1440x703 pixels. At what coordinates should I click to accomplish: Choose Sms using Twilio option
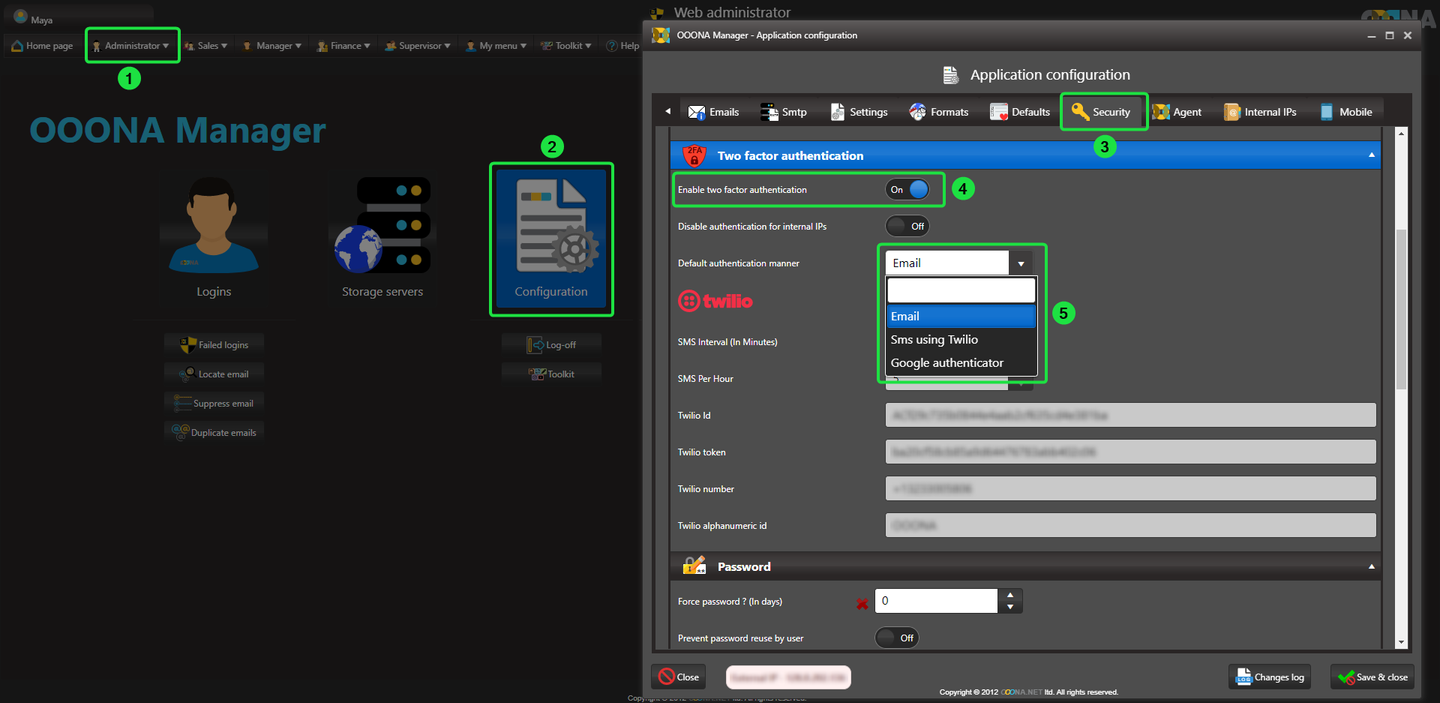click(934, 340)
